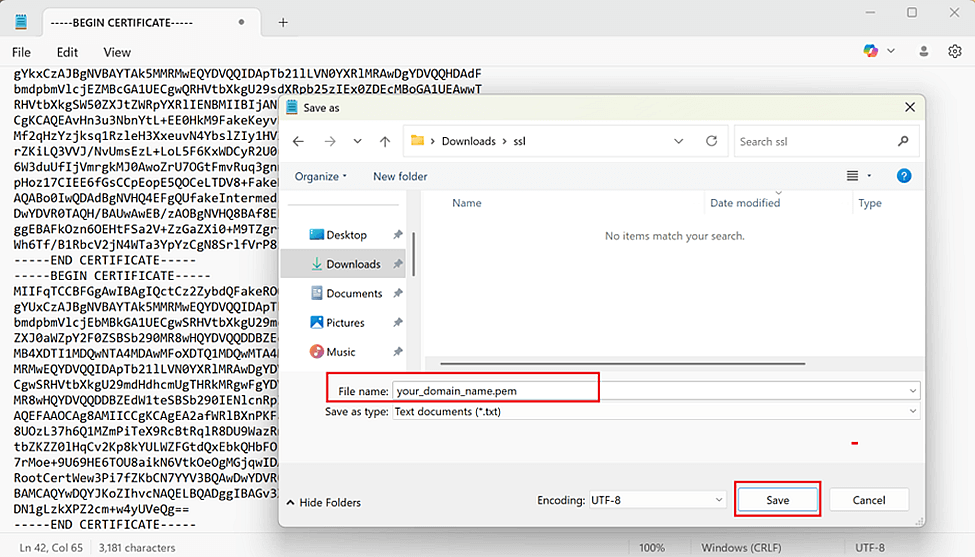
Task: Click the Up directory arrow
Action: pyautogui.click(x=385, y=141)
